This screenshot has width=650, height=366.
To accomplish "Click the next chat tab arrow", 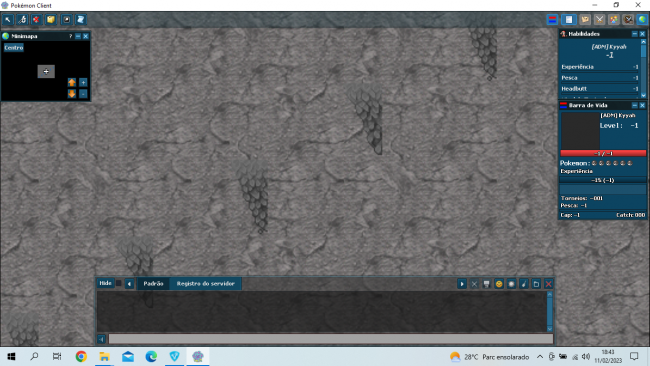I will pos(462,284).
